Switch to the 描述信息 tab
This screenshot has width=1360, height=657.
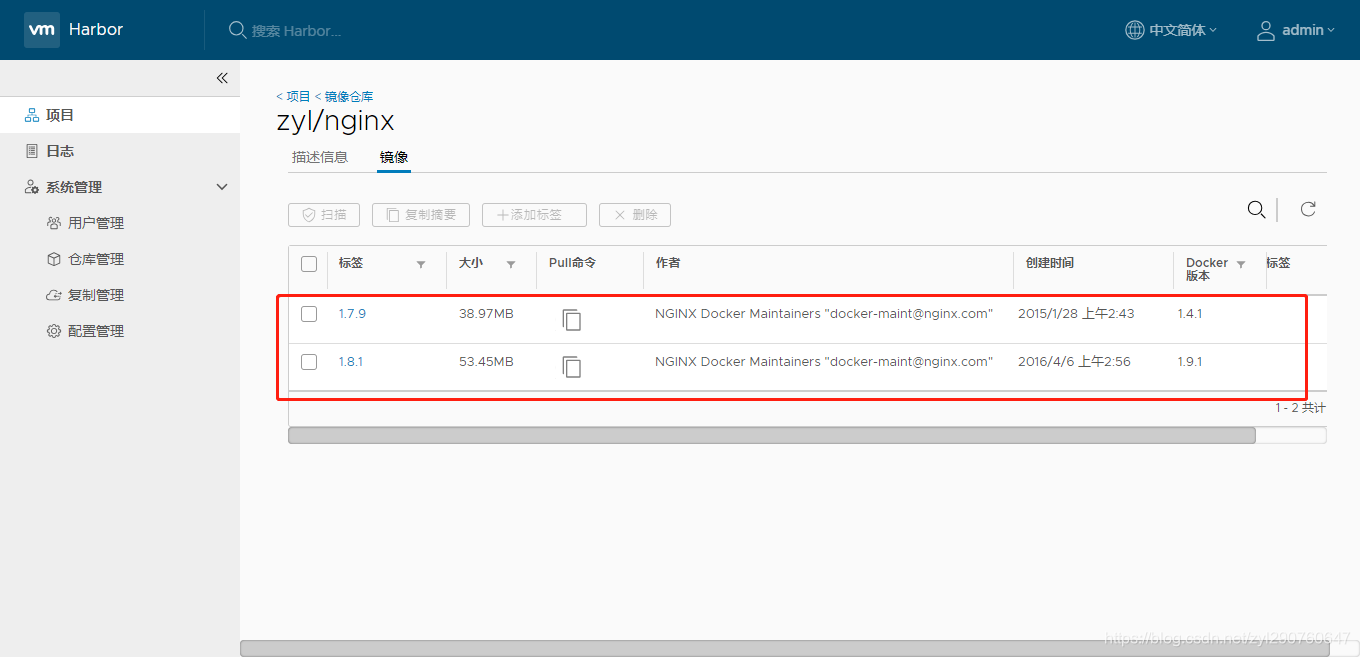[320, 157]
